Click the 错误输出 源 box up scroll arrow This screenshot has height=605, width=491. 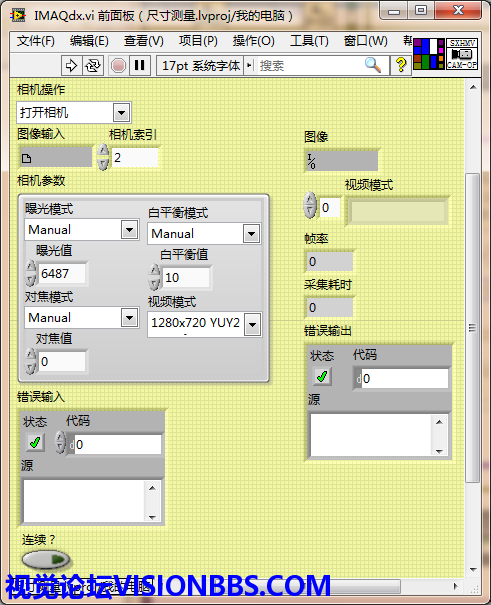click(x=439, y=422)
